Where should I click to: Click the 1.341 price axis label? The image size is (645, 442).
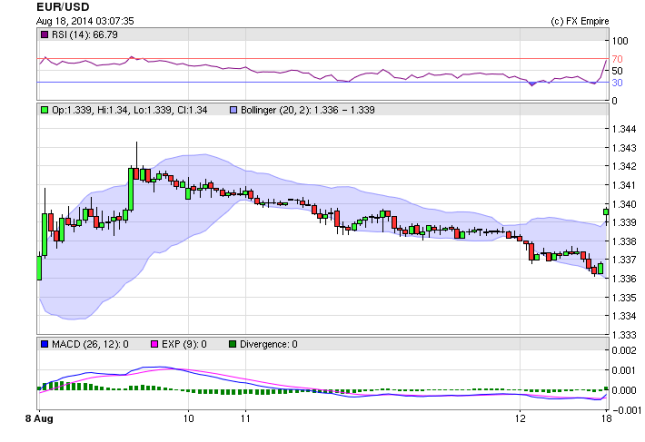624,185
